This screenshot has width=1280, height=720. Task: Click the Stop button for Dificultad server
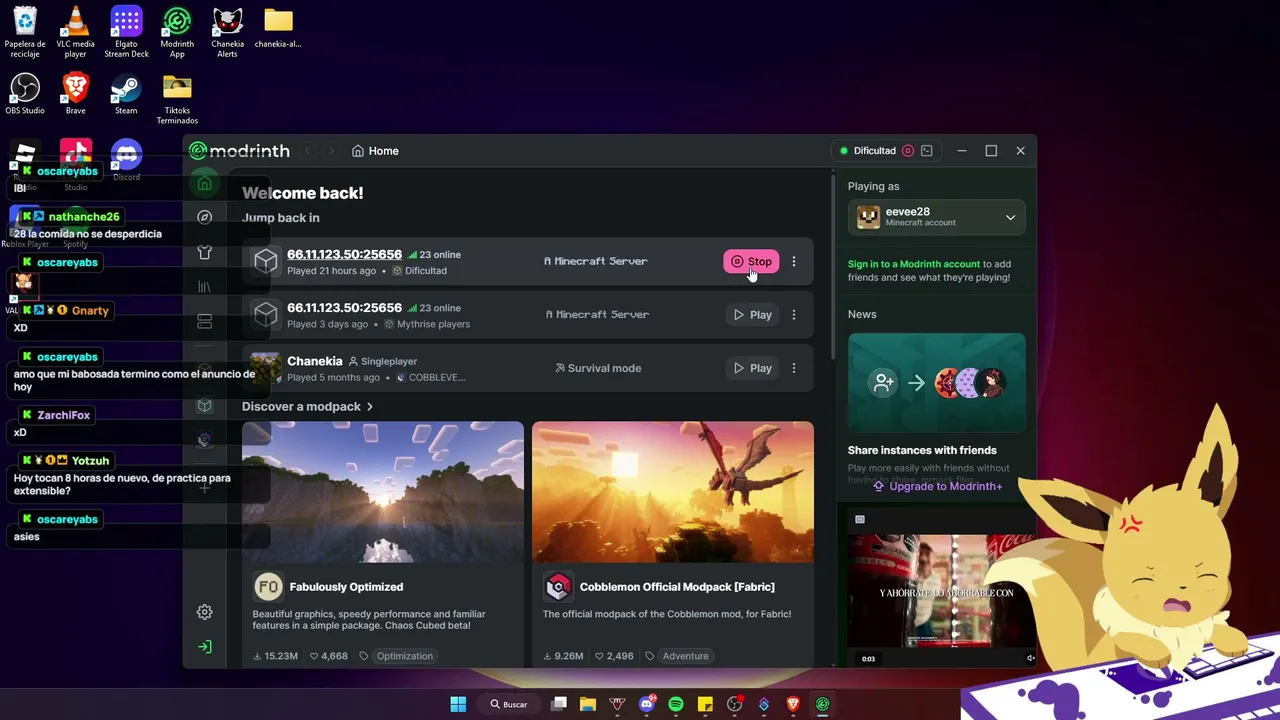coord(751,262)
